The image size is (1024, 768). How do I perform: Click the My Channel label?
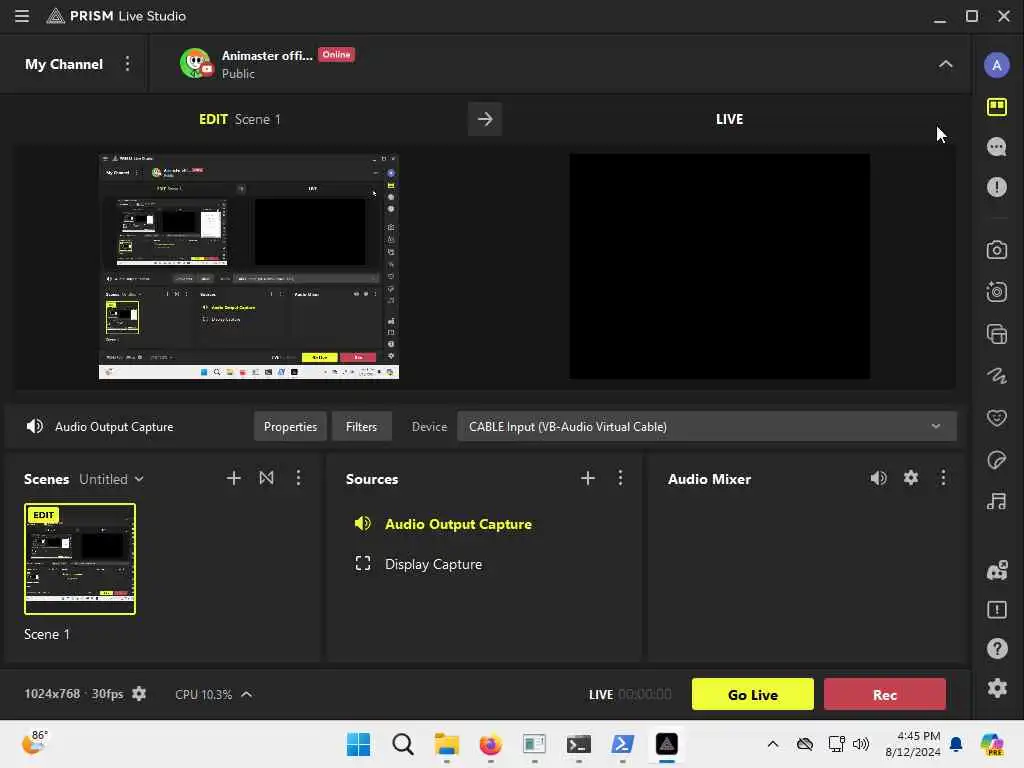pos(64,64)
